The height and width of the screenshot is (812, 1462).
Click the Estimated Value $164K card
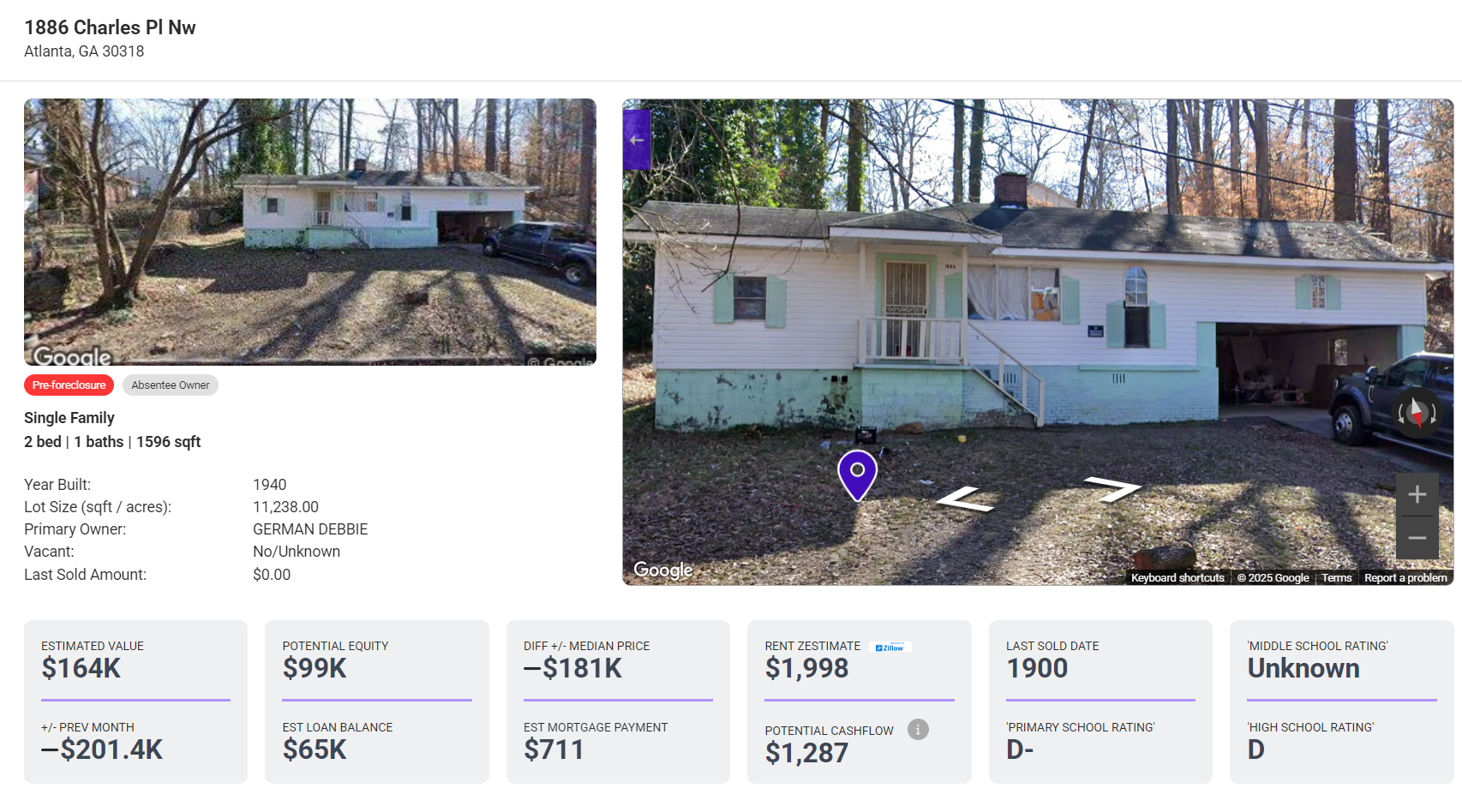(135, 702)
